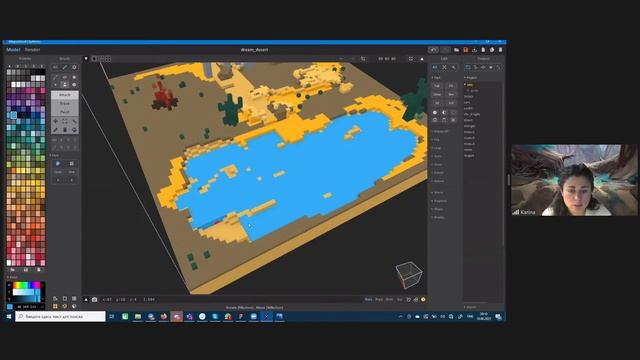
Task: Open the chr_knight model in project list
Action: pyautogui.click(x=471, y=114)
